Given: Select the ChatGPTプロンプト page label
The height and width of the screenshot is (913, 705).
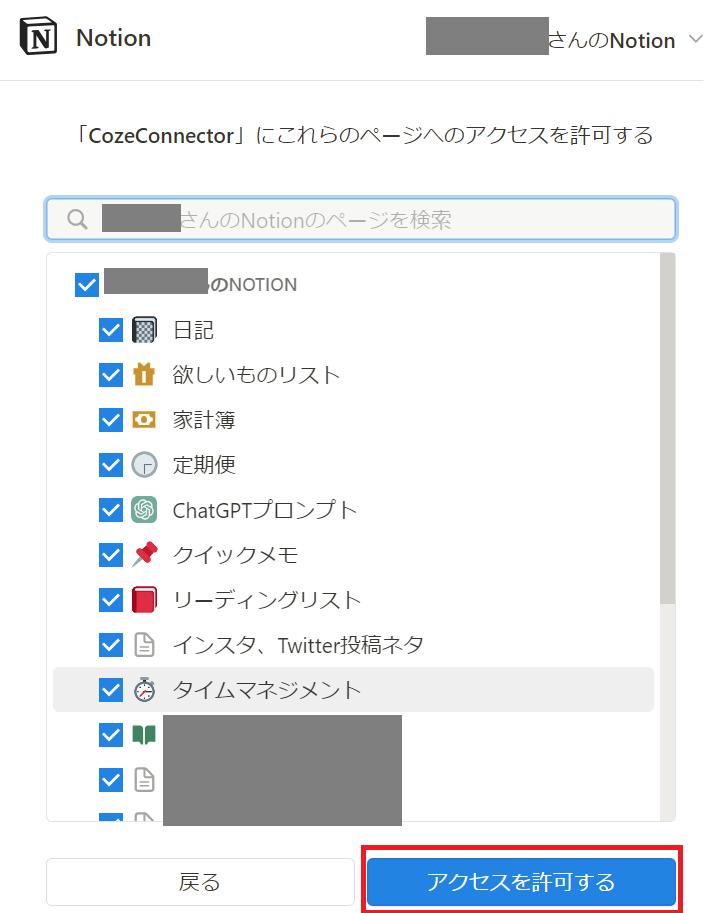Looking at the screenshot, I should pos(264,510).
